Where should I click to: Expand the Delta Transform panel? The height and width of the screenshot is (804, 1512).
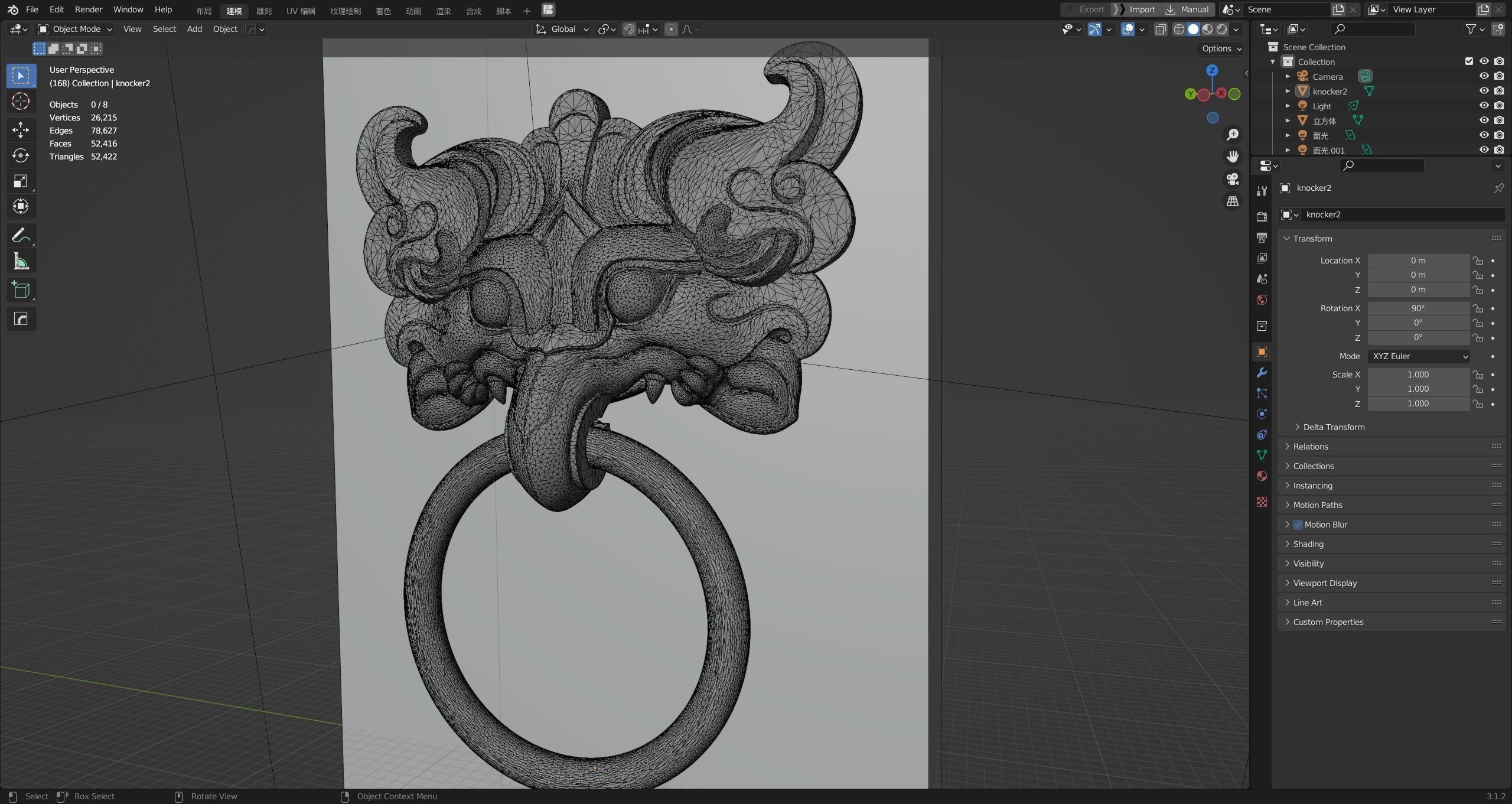pyautogui.click(x=1334, y=427)
